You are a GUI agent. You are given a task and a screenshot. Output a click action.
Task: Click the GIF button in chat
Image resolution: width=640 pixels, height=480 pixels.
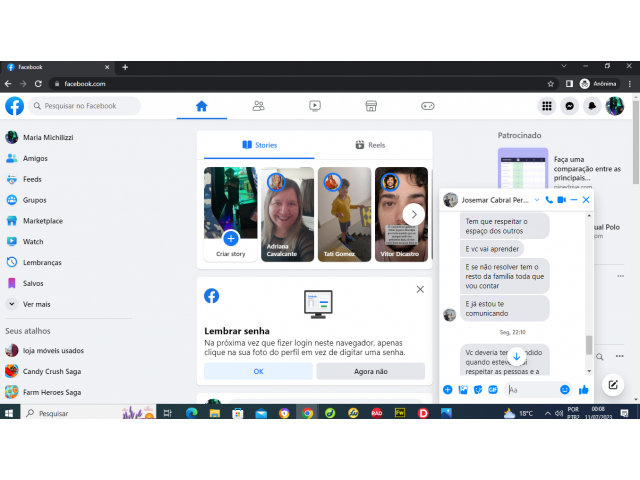493,389
